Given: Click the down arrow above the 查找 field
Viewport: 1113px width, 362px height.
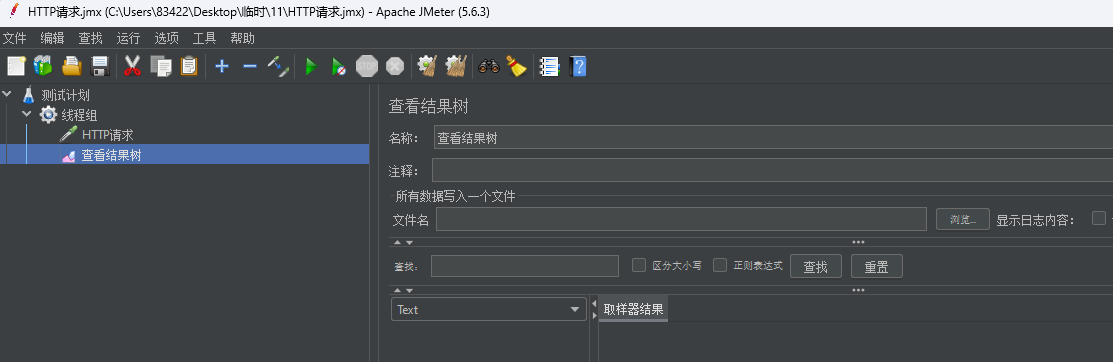Looking at the screenshot, I should [x=409, y=243].
